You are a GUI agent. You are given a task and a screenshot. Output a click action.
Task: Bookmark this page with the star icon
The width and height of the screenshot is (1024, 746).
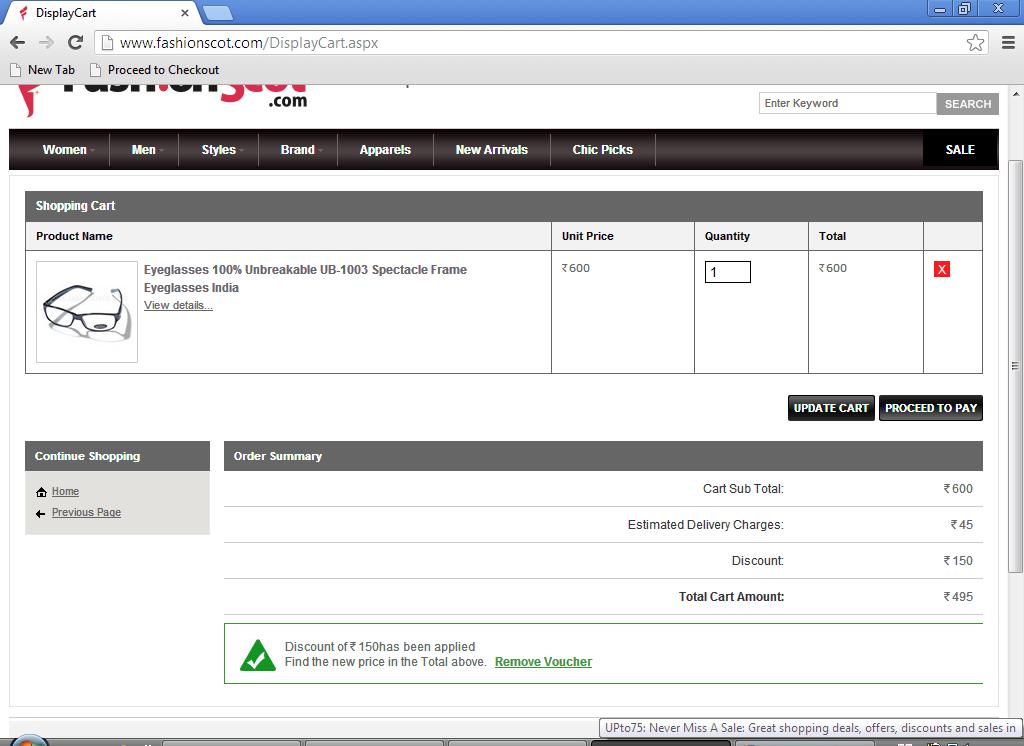tap(975, 42)
